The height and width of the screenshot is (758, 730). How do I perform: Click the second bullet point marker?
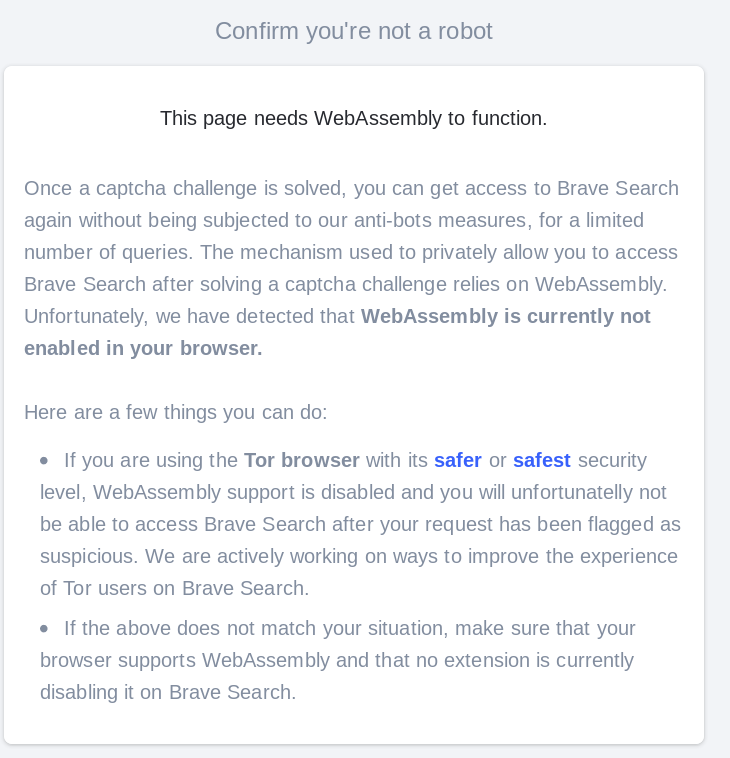tap(44, 629)
